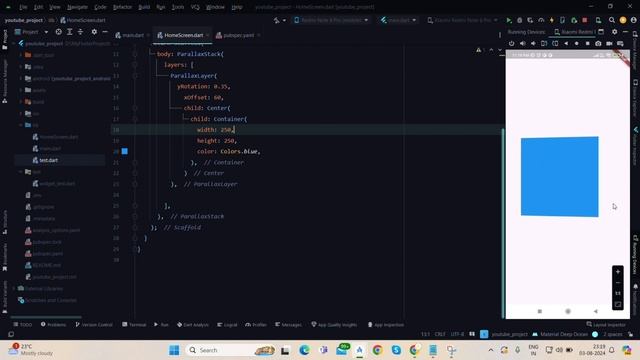Open Running Devices settings gear icon
Viewport: 640px width, 360px height.
coord(615,32)
